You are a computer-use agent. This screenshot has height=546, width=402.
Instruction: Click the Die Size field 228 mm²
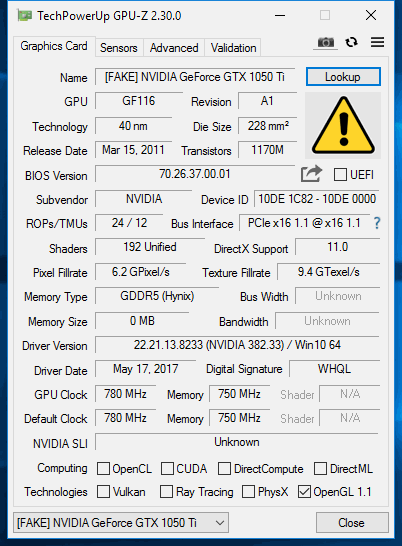pyautogui.click(x=268, y=126)
